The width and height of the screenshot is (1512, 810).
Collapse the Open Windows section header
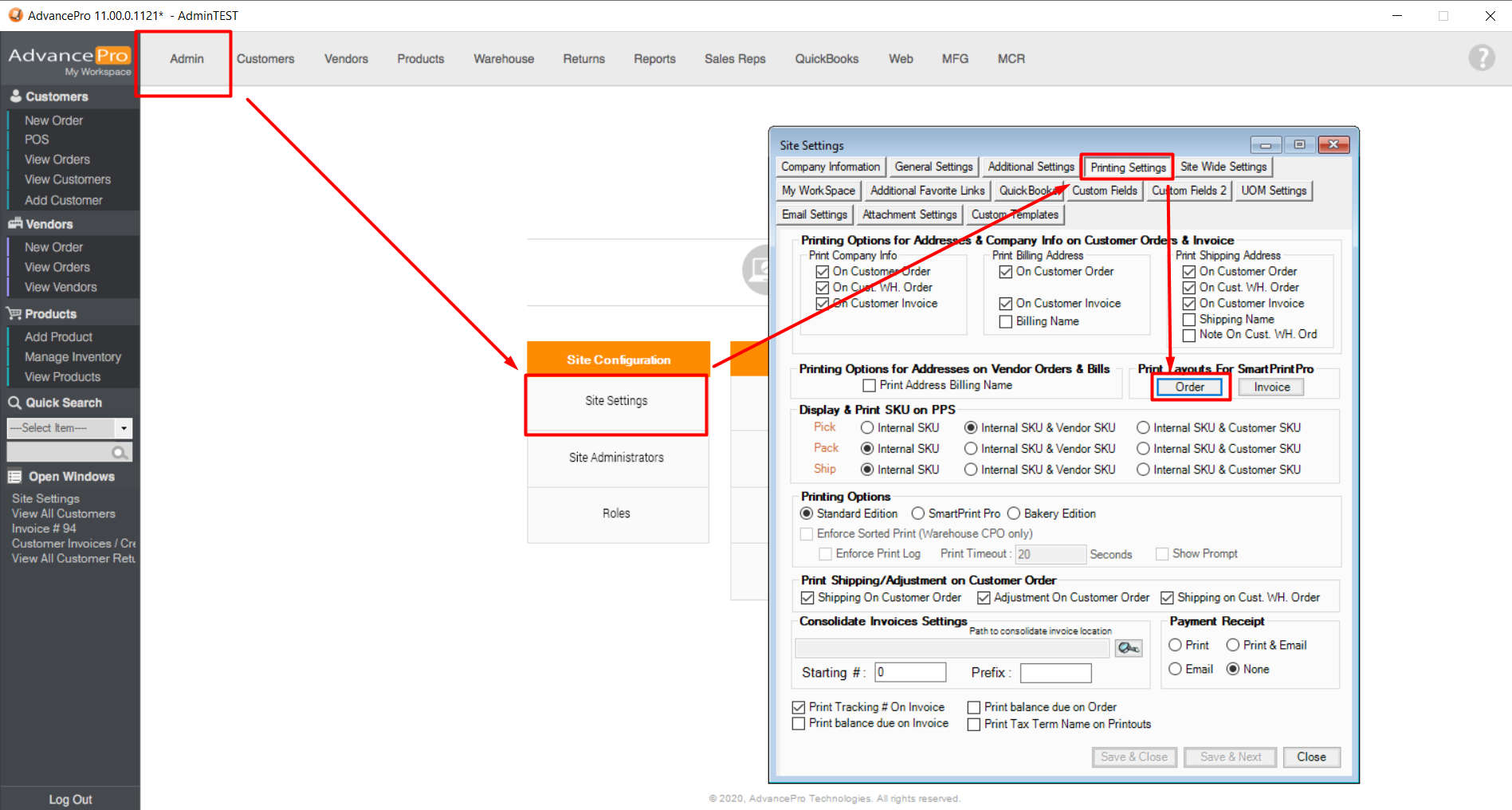point(72,477)
